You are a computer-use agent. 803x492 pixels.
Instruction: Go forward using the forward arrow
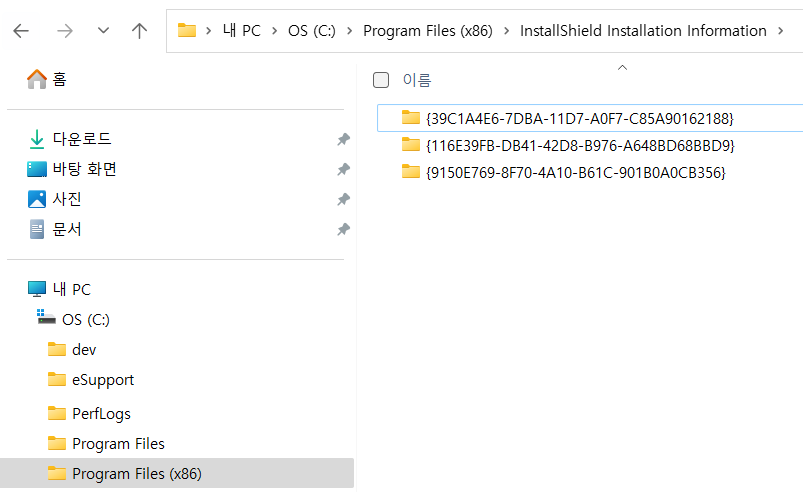(x=65, y=31)
